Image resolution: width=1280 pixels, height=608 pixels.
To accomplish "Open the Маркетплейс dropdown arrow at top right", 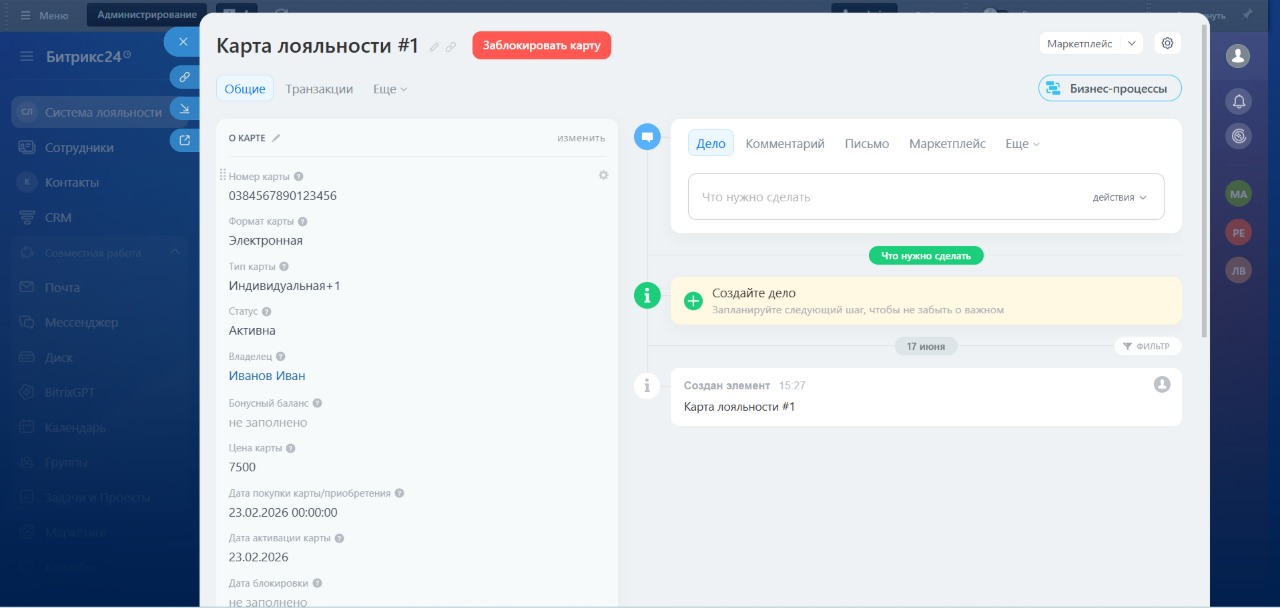I will [x=1131, y=43].
